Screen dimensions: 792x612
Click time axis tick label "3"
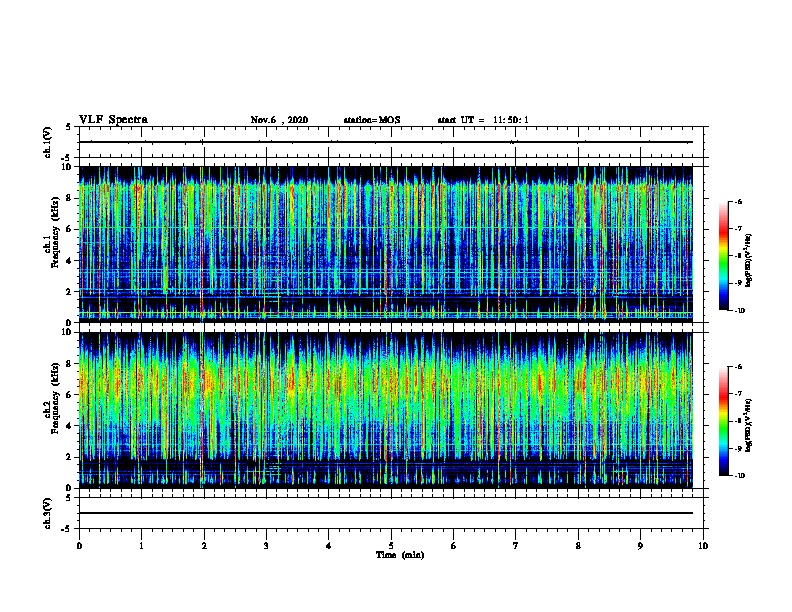(266, 546)
